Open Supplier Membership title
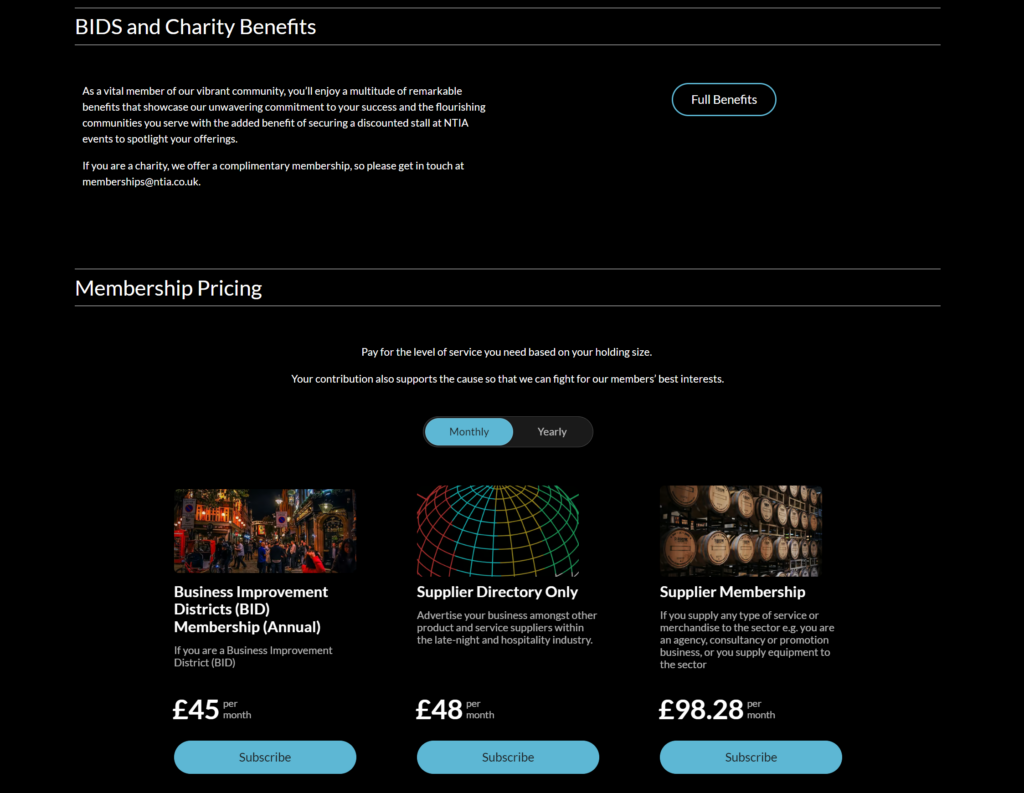This screenshot has width=1024, height=793. pyautogui.click(x=732, y=592)
